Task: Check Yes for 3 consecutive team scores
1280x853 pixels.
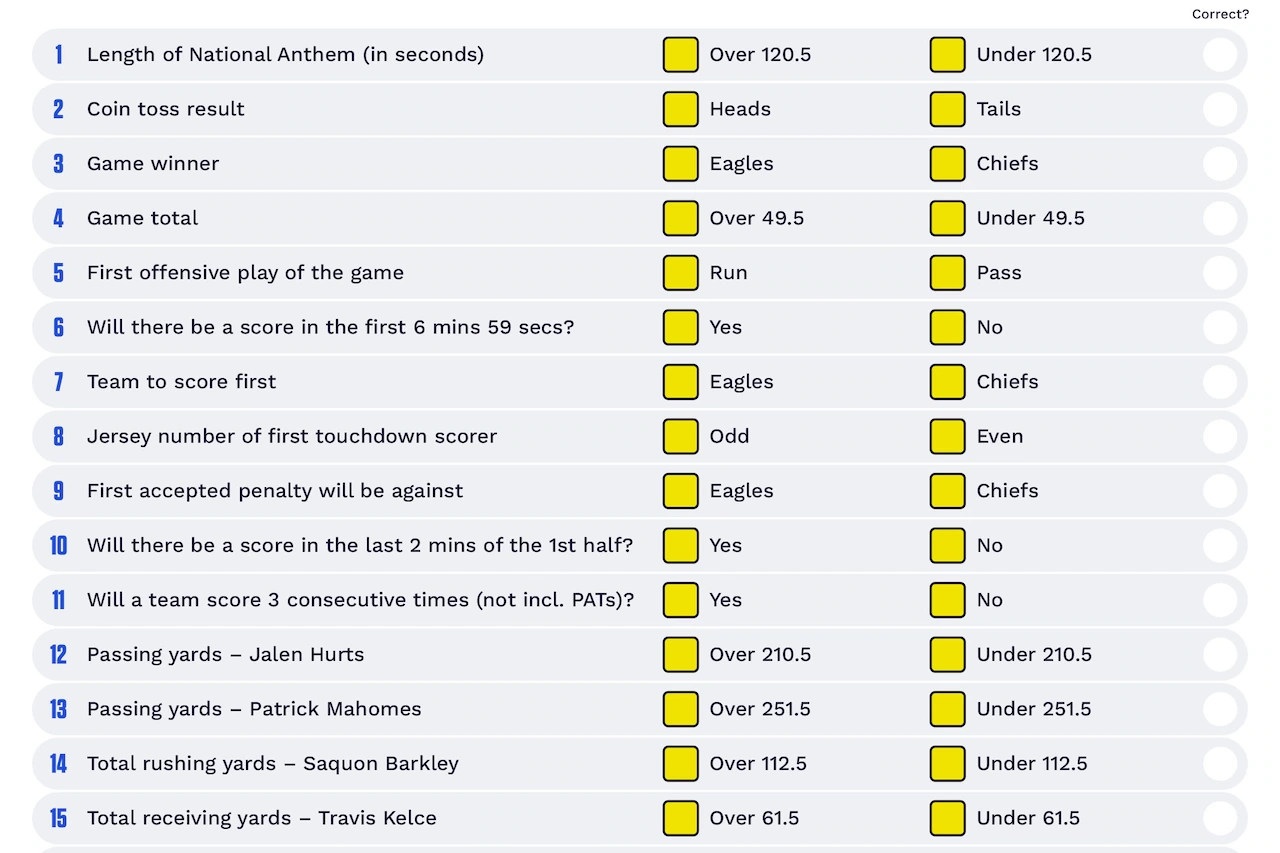Action: pyautogui.click(x=680, y=600)
